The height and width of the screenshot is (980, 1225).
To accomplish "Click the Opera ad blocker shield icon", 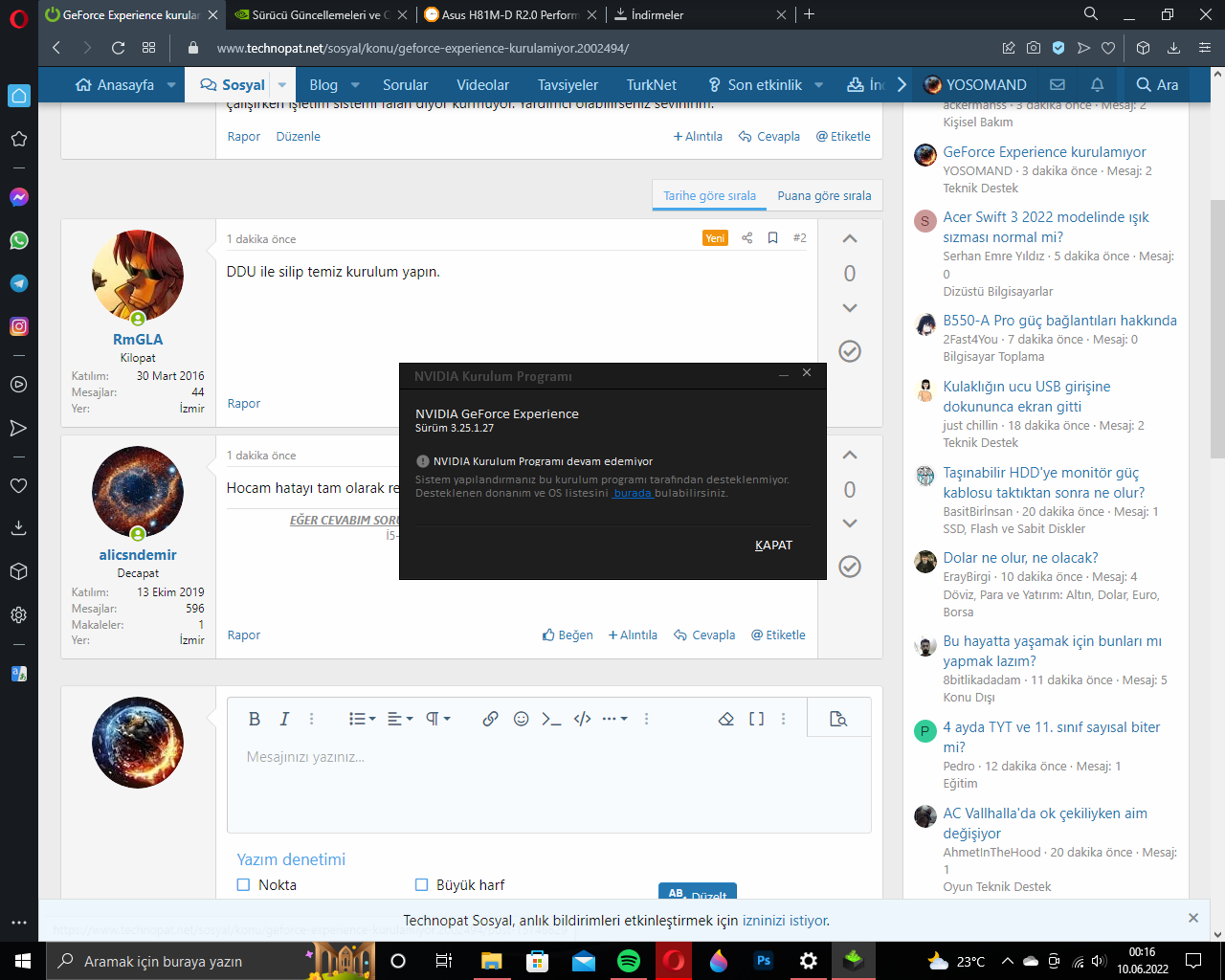I will tap(1058, 48).
